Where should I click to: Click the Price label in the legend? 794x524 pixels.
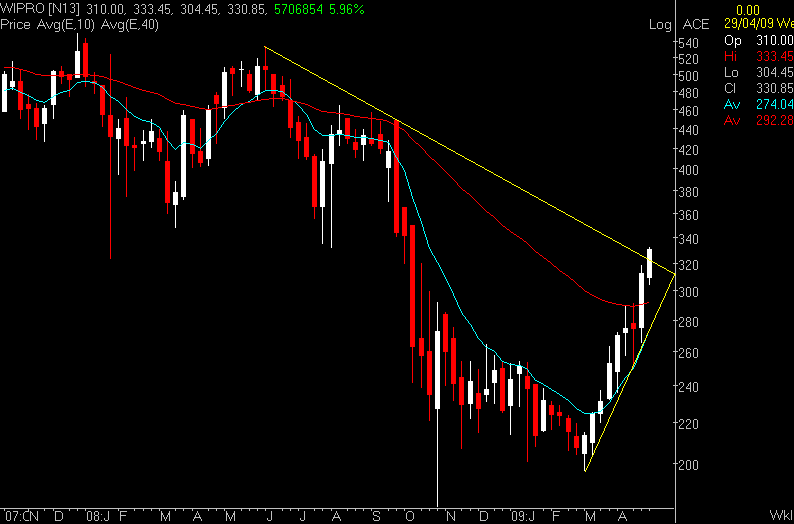click(x=17, y=24)
